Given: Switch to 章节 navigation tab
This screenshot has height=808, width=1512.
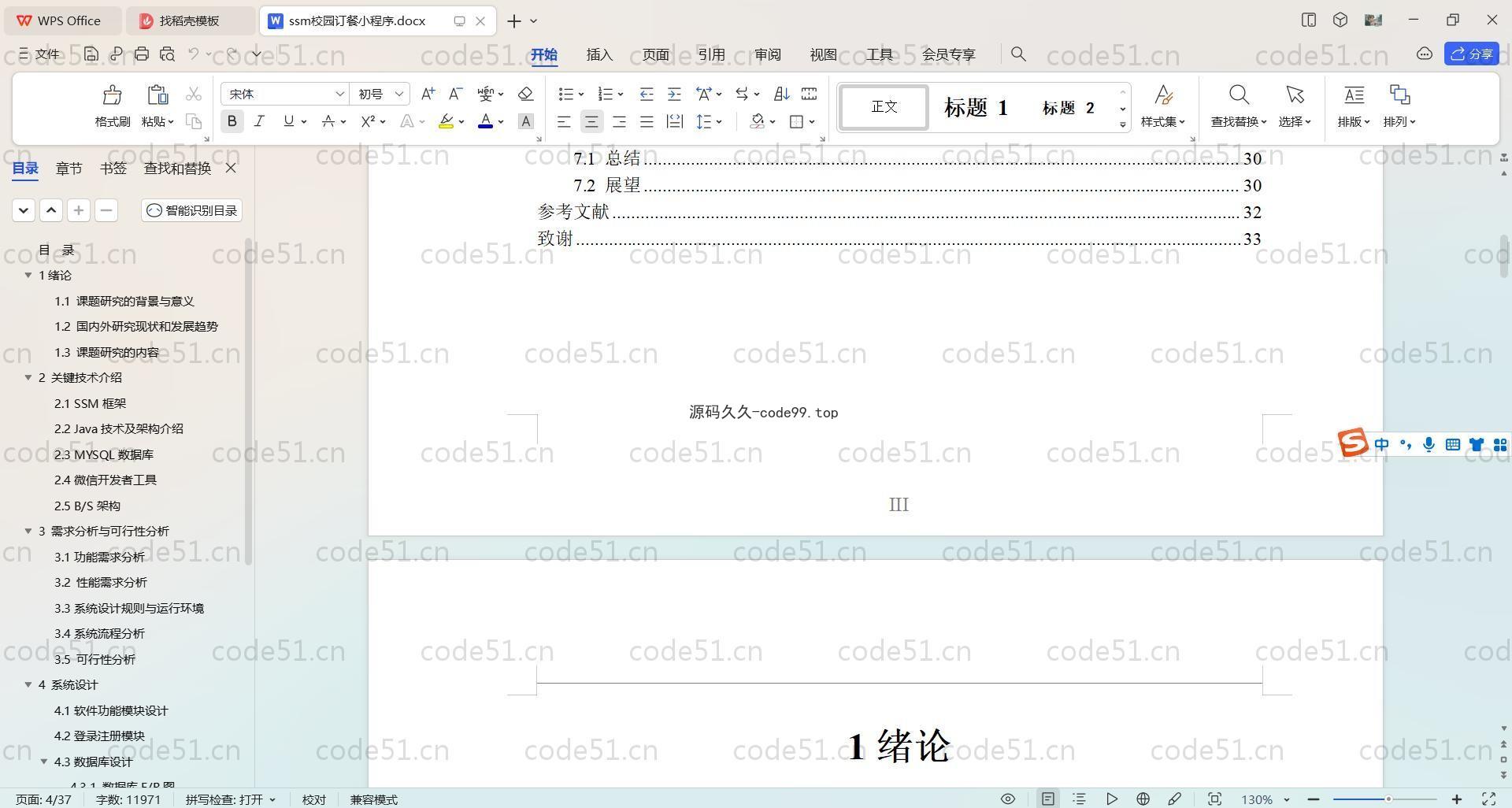Looking at the screenshot, I should click(x=69, y=168).
